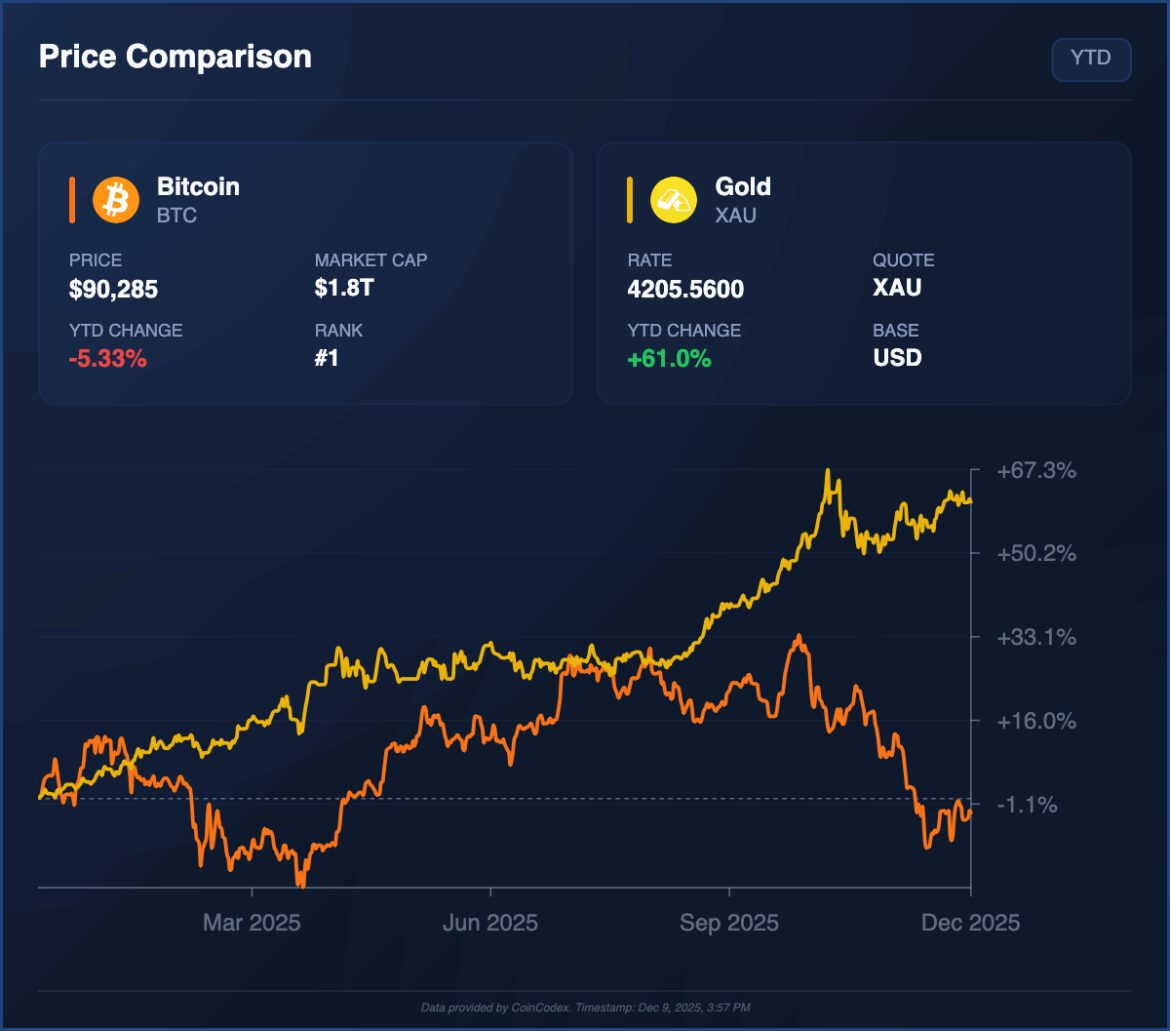Image resolution: width=1170 pixels, height=1031 pixels.
Task: Click the Dec 2025 axis label
Action: click(970, 922)
